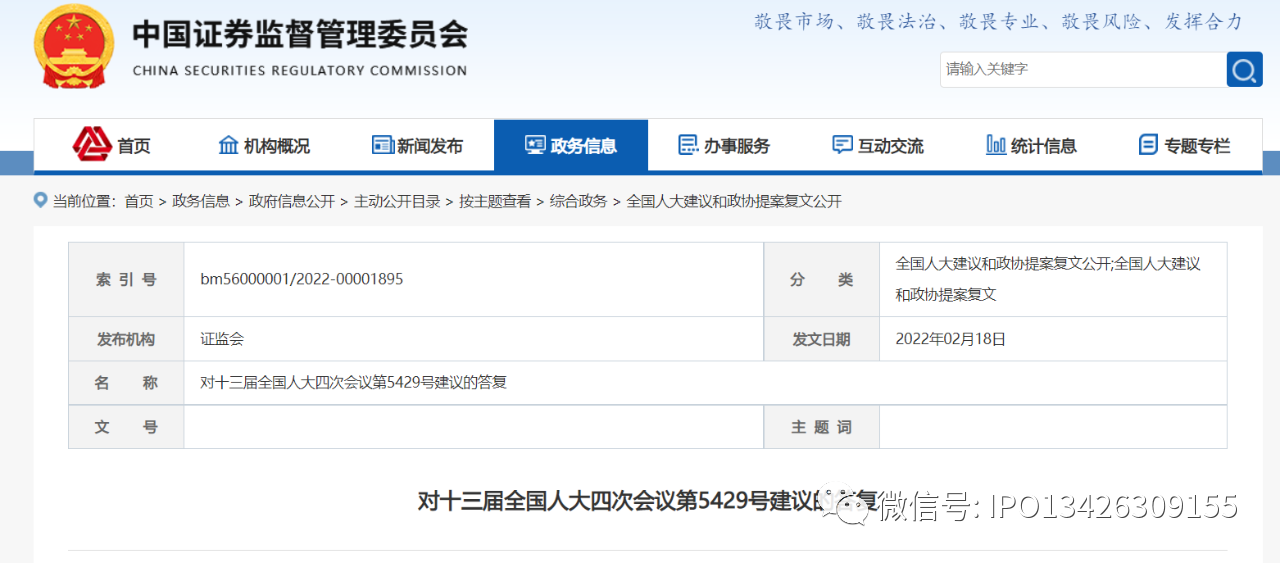This screenshot has height=563, width=1280.
Task: Go to 政务信息 in the breadcrumb
Action: click(201, 201)
